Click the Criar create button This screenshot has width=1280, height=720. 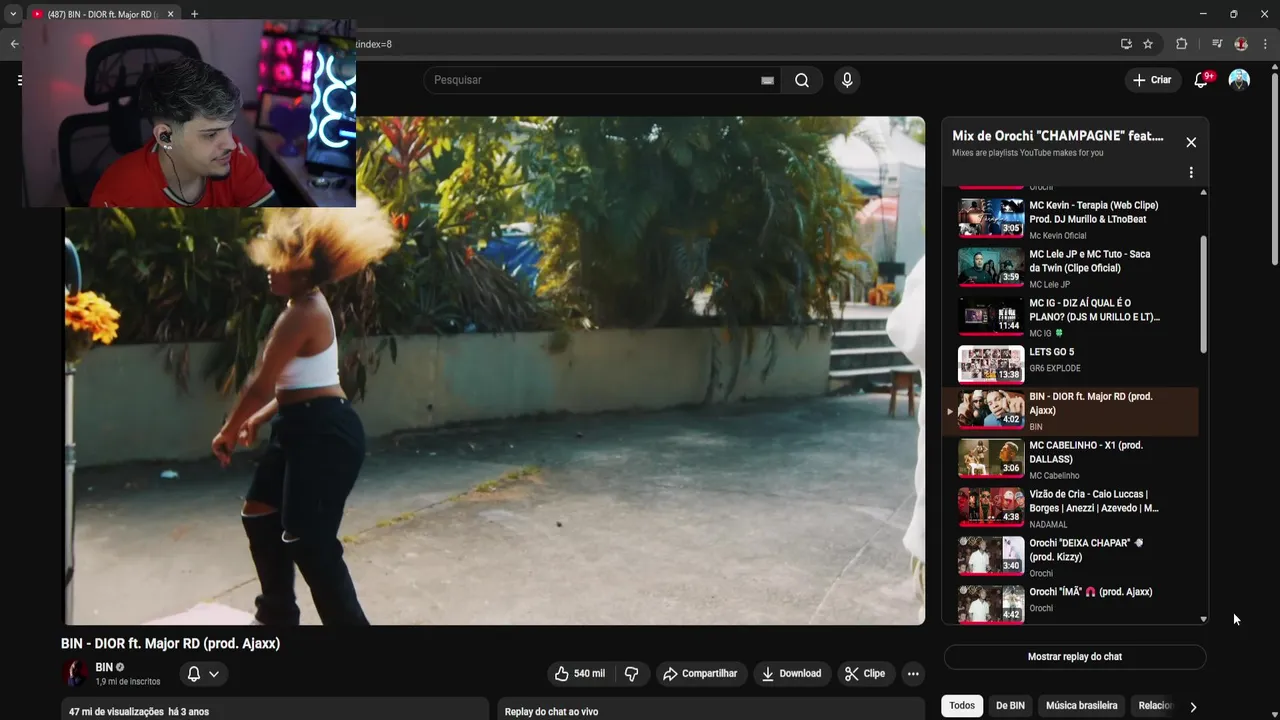[1152, 80]
